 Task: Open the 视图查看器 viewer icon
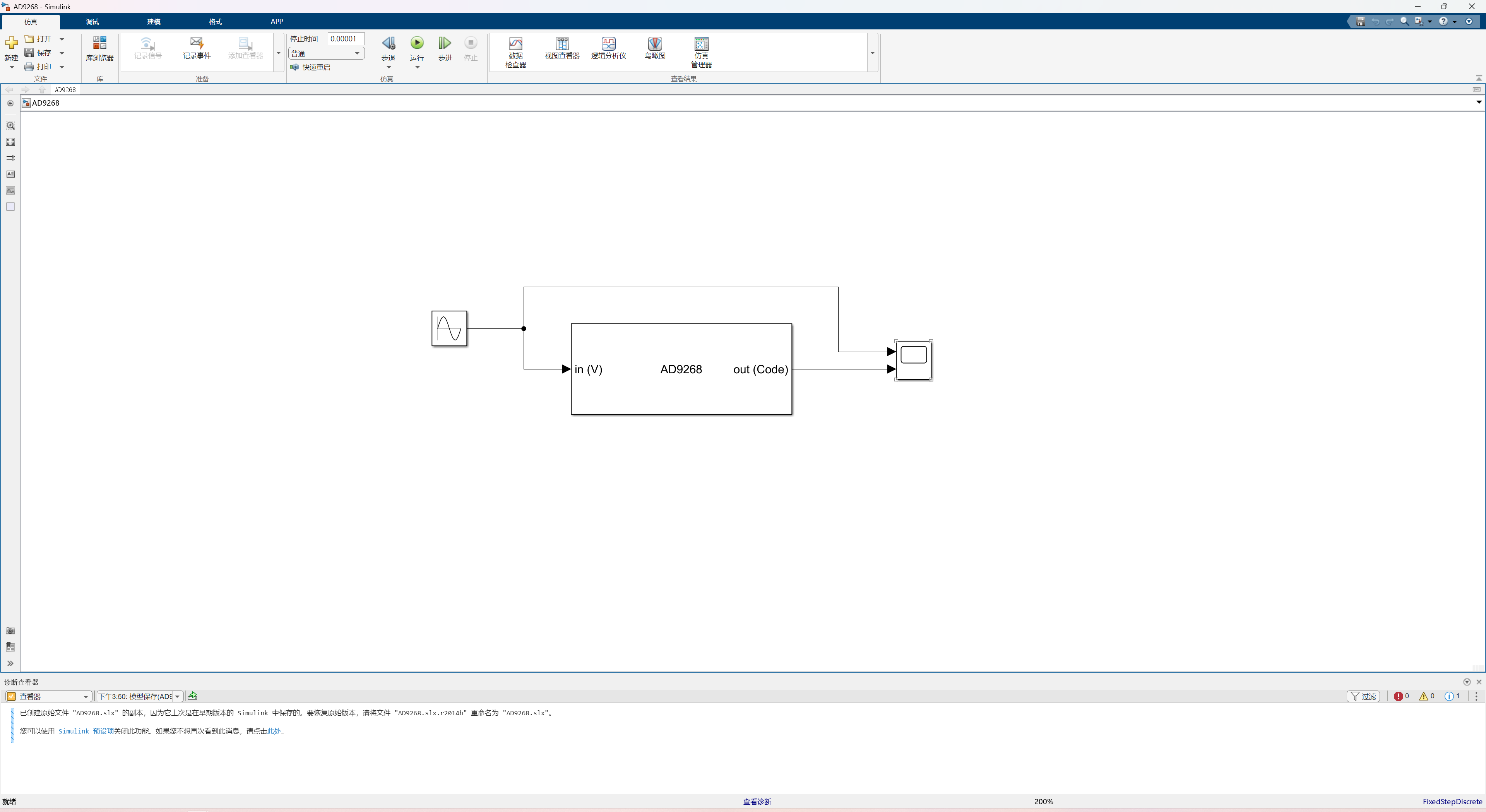point(562,48)
